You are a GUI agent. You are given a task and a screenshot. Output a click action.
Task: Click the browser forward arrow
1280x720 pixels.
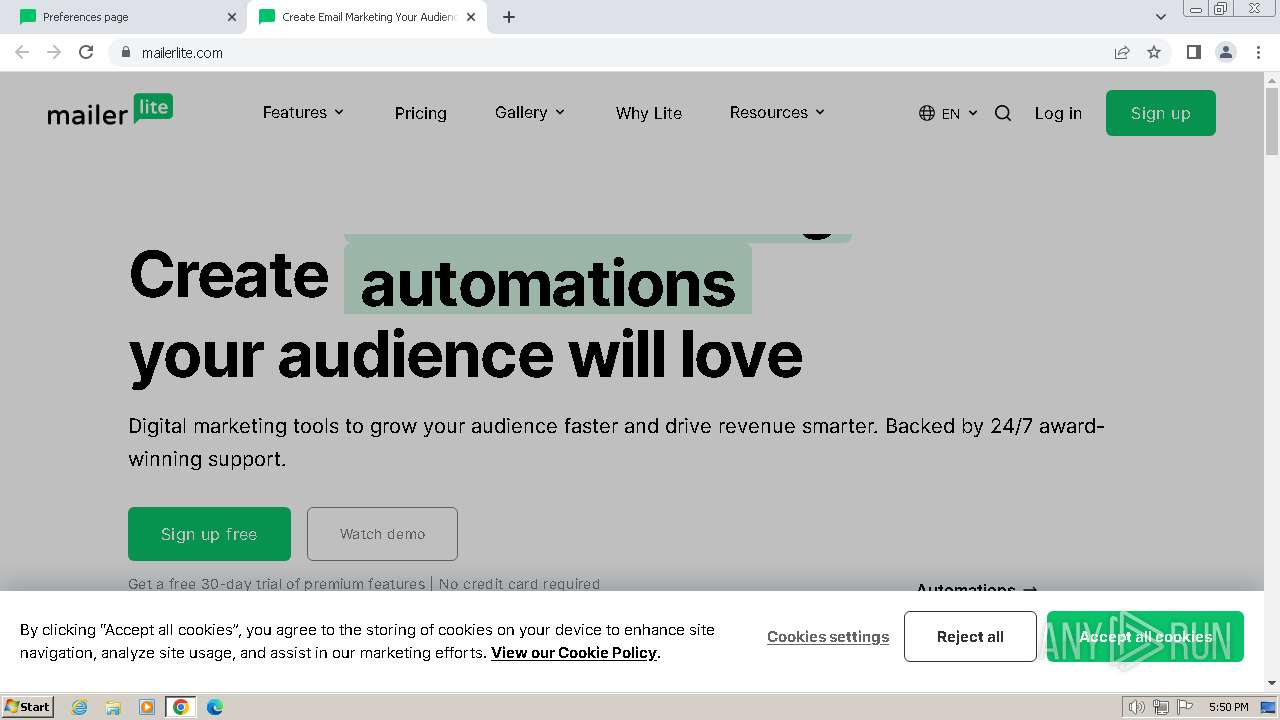coord(54,52)
